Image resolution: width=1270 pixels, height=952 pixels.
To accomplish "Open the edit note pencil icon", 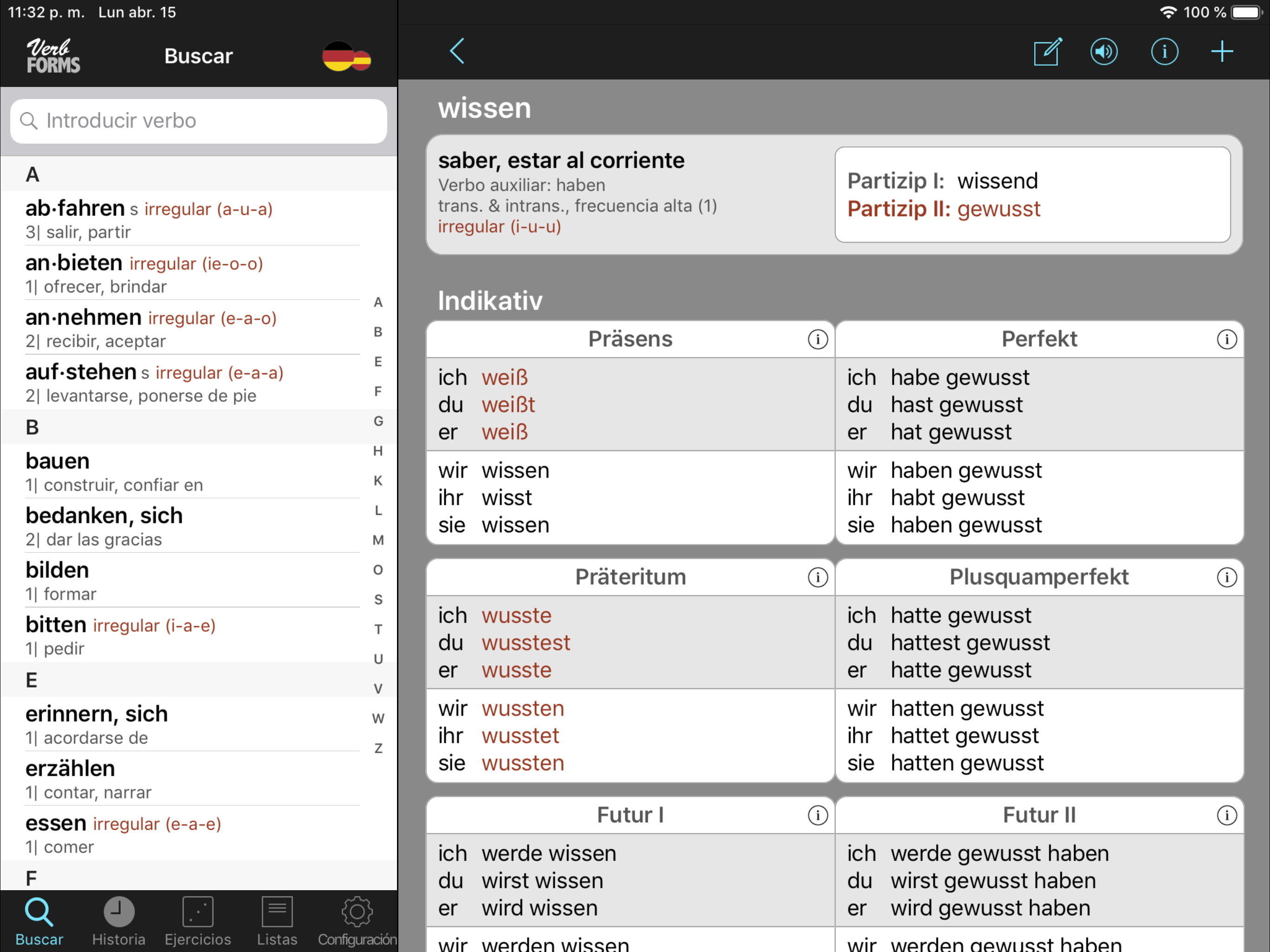I will click(1047, 52).
